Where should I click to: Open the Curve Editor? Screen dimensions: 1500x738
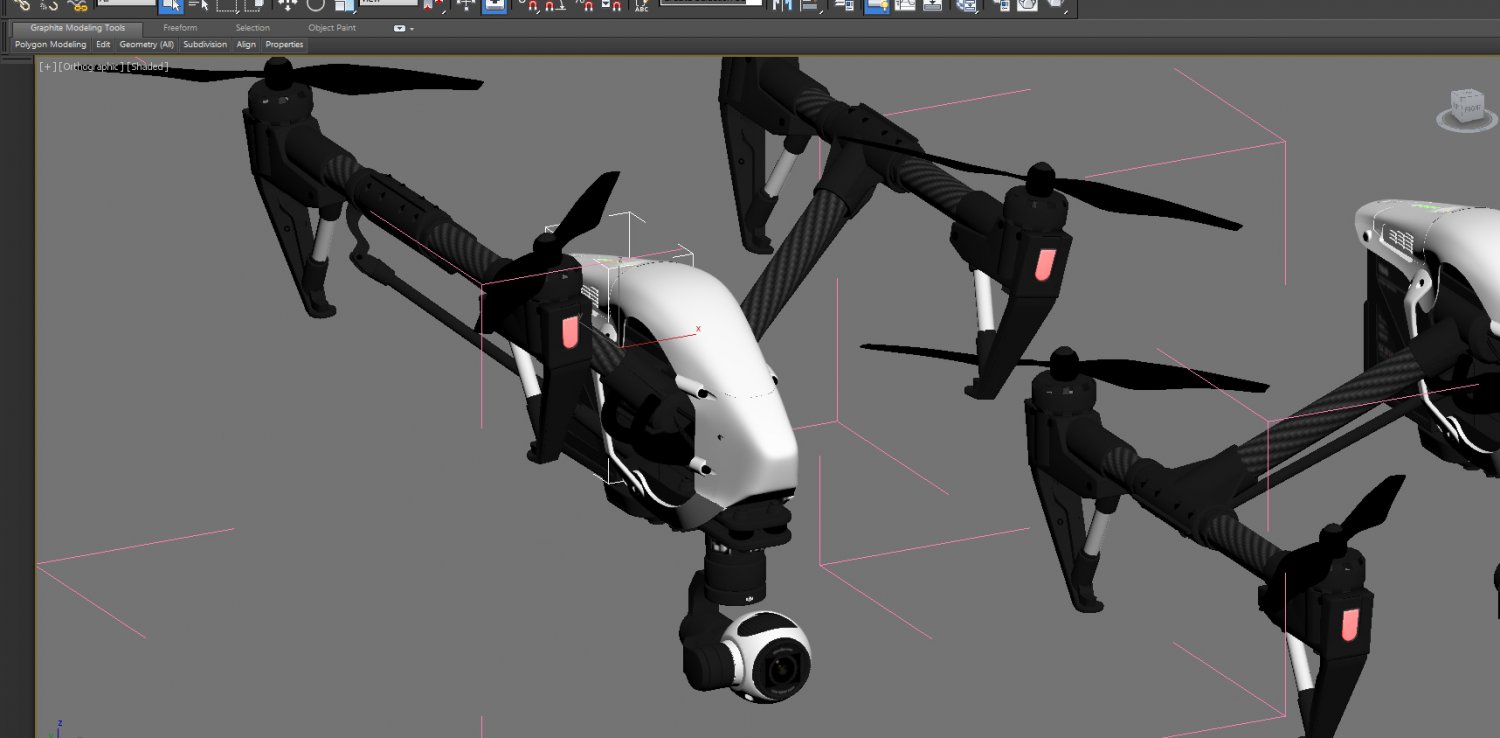point(905,6)
